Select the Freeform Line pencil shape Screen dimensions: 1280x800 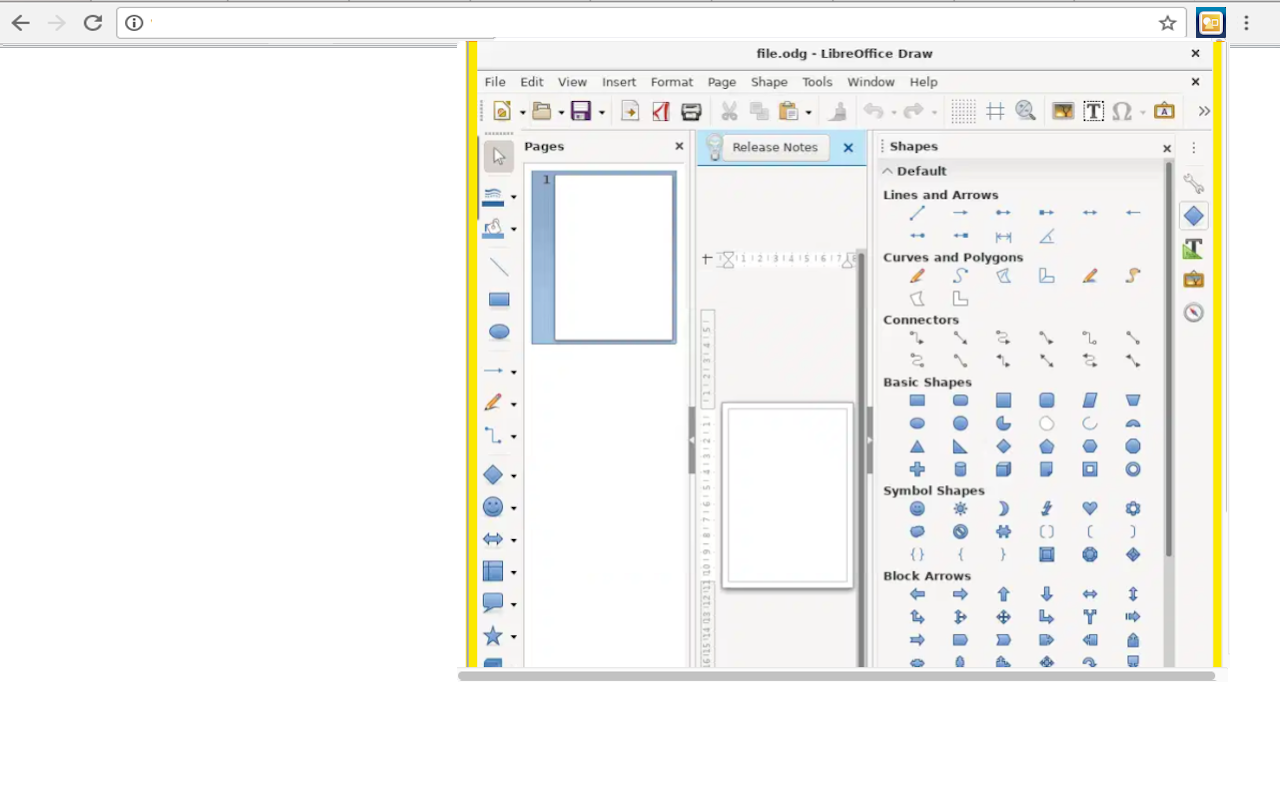click(917, 275)
